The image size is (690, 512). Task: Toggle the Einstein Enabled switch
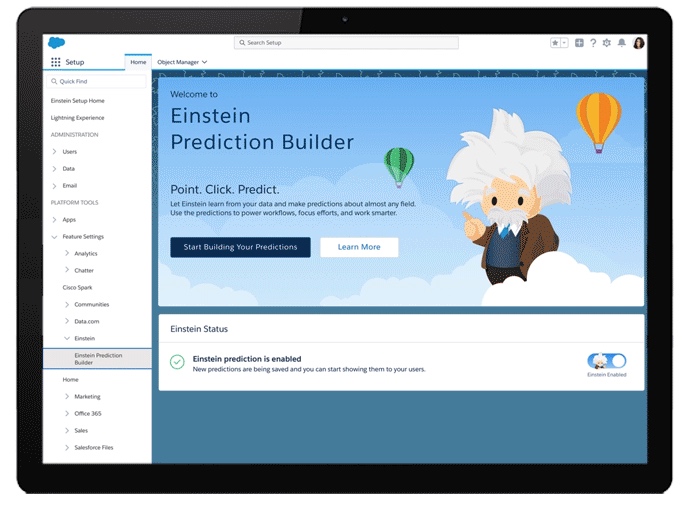(607, 361)
